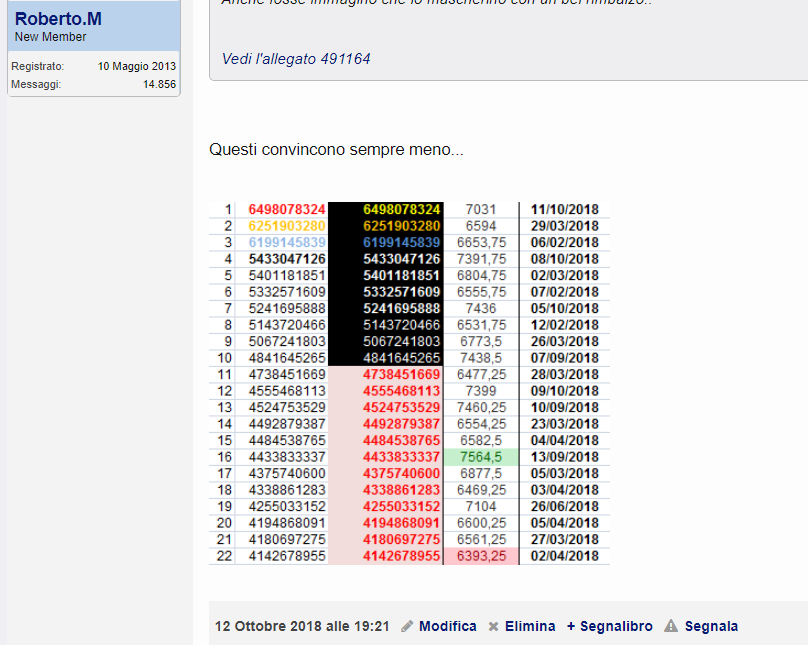
Task: Click the pink highlighted cell 6393,25
Action: [481, 556]
